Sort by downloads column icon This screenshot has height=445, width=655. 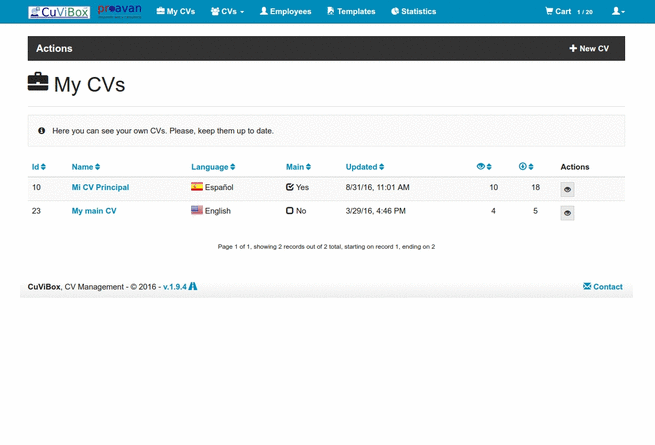[526, 166]
